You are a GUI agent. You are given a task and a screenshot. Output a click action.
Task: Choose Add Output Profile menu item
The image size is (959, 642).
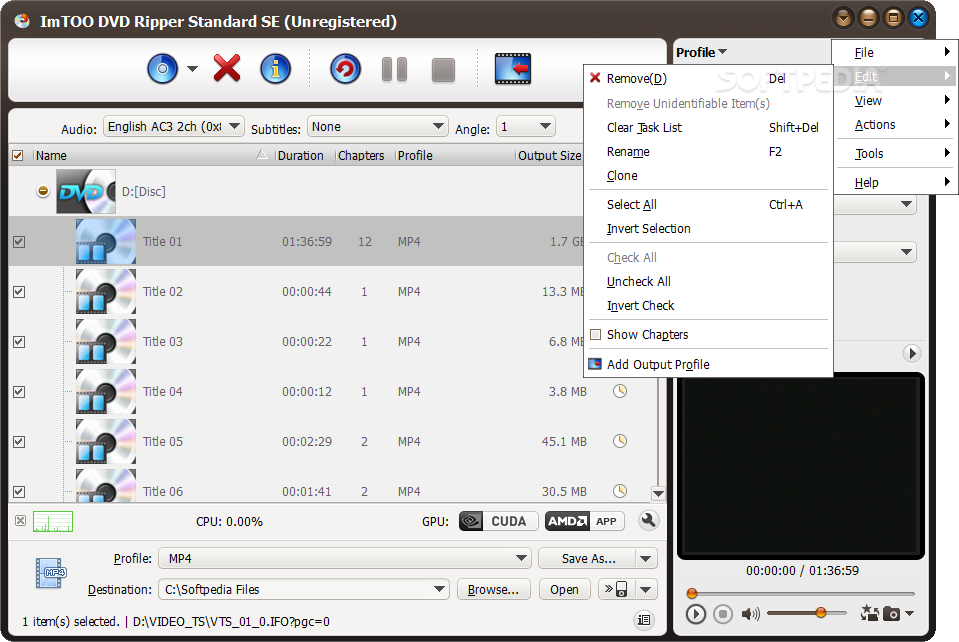coord(708,364)
